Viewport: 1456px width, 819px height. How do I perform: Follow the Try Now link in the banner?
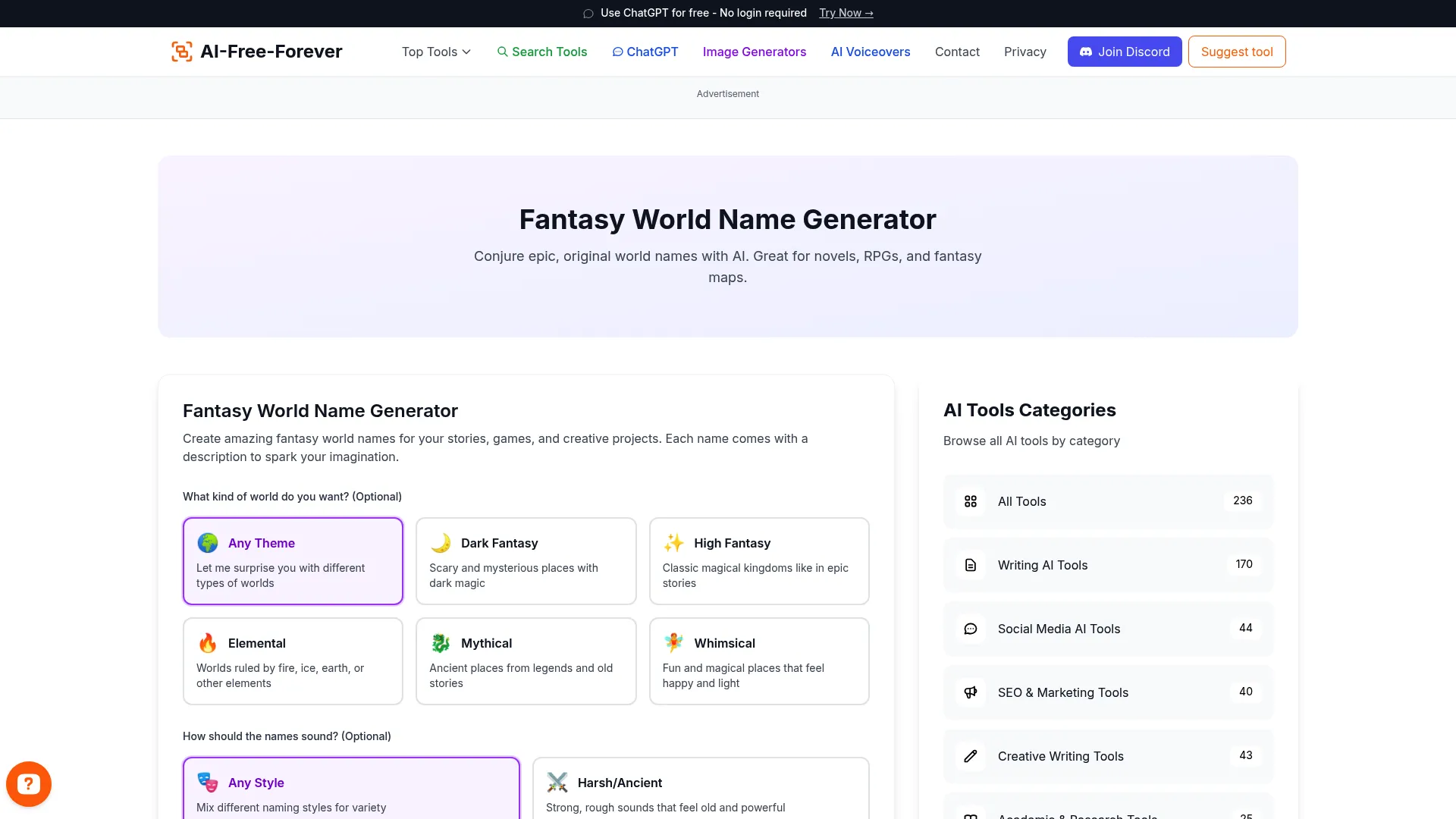[x=846, y=13]
